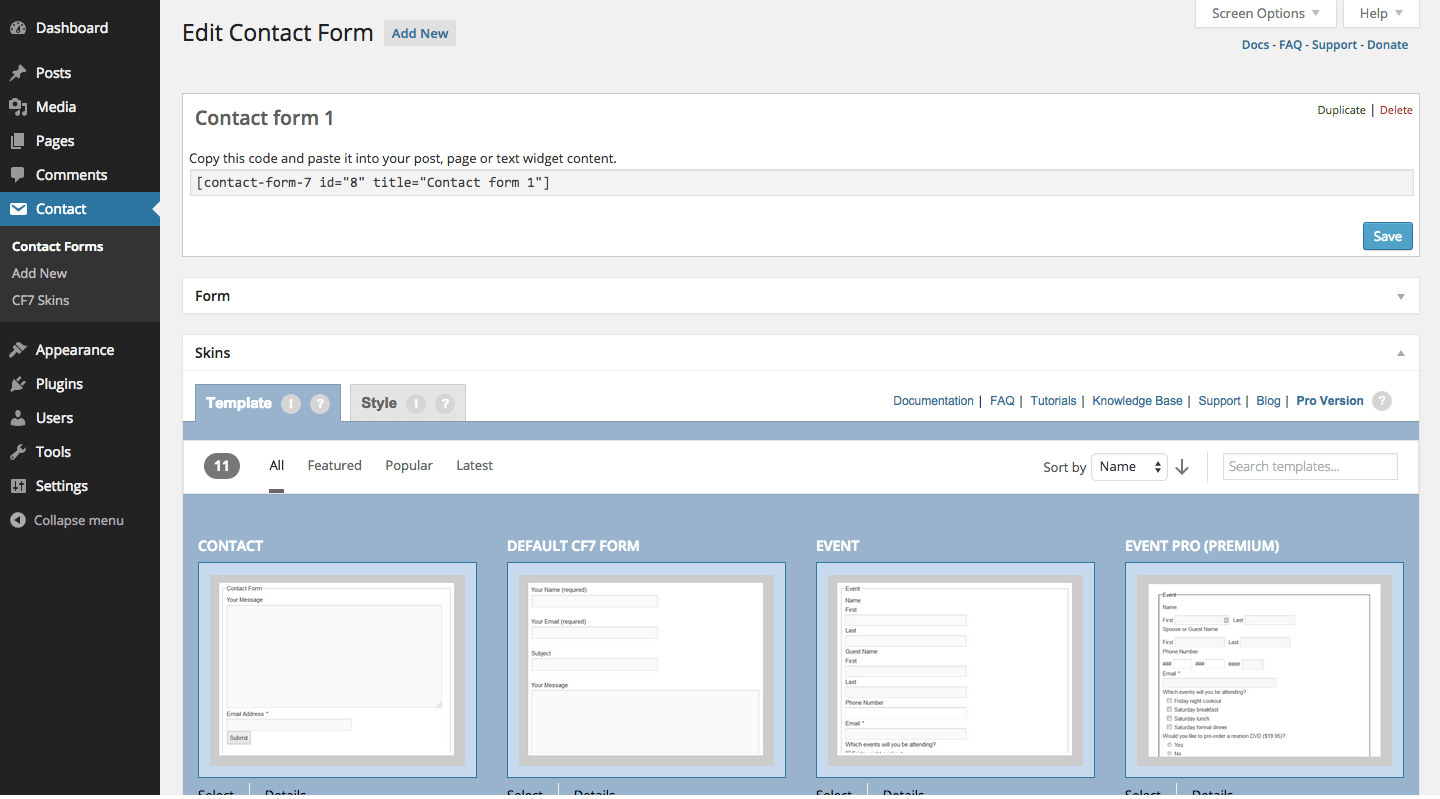Viewport: 1440px width, 799px height.
Task: Open the Sort by Name dropdown
Action: pyautogui.click(x=1129, y=466)
